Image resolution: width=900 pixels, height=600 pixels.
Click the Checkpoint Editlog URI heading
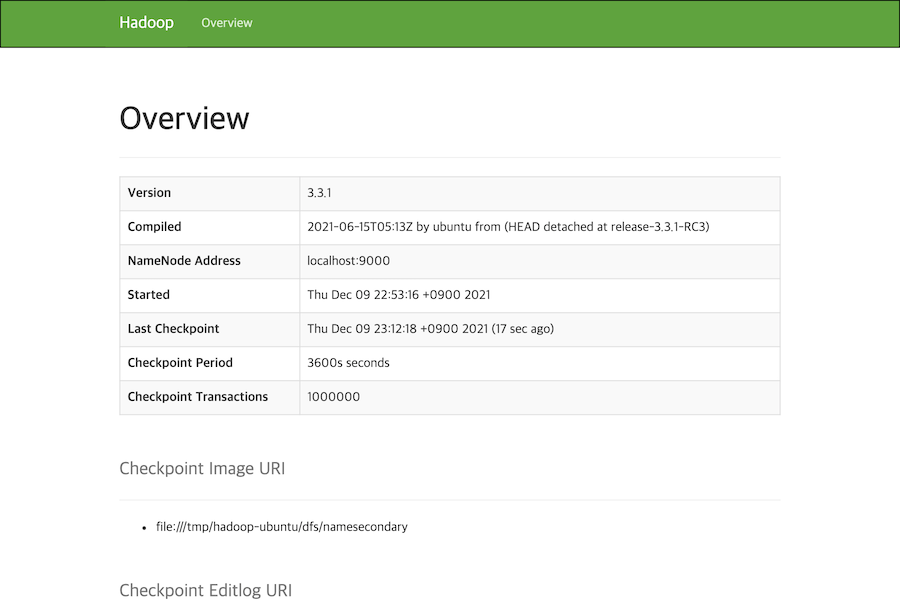click(205, 590)
